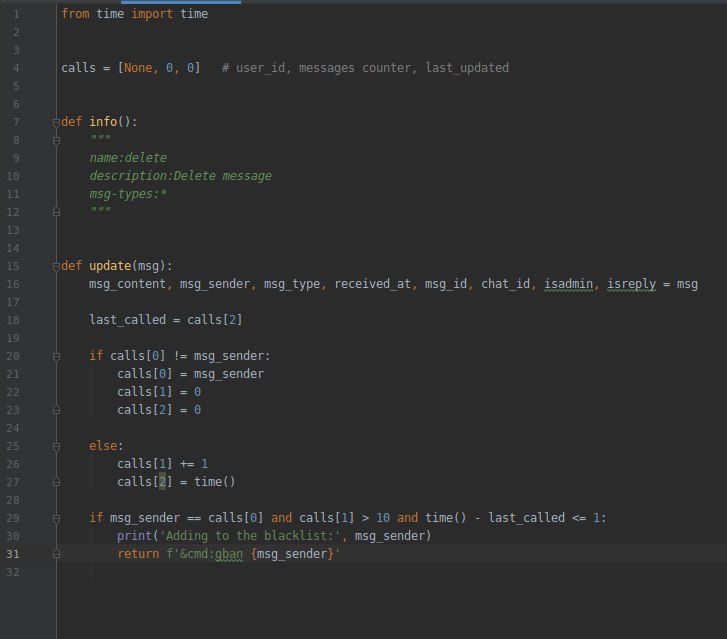The width and height of the screenshot is (727, 639).
Task: Click 'msg_type' variable on line 16
Action: tap(292, 284)
